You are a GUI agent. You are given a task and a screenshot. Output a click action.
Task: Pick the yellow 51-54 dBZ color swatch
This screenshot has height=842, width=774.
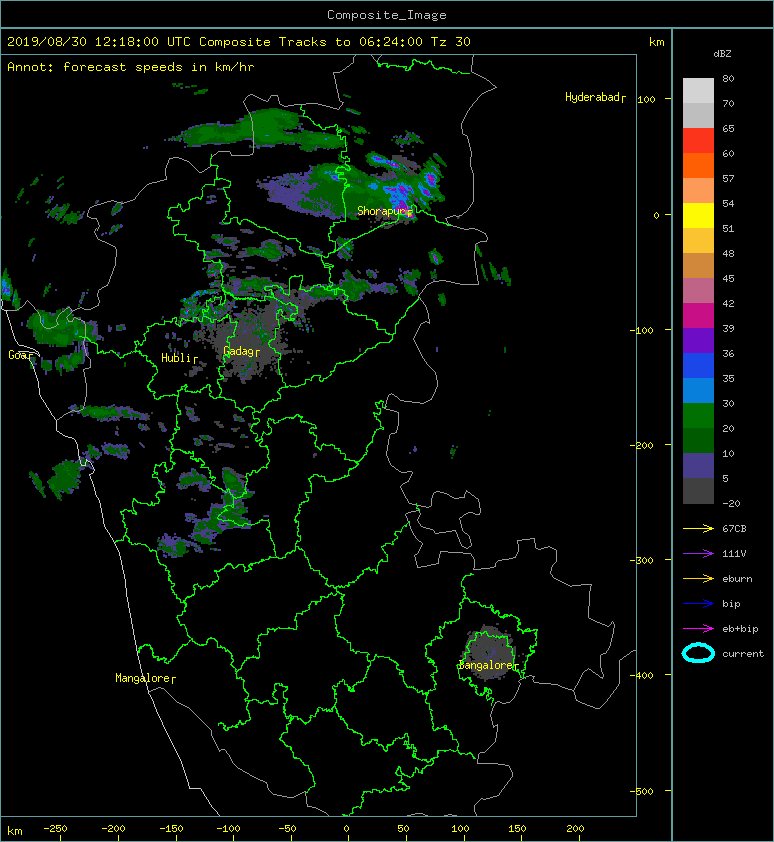coord(698,216)
